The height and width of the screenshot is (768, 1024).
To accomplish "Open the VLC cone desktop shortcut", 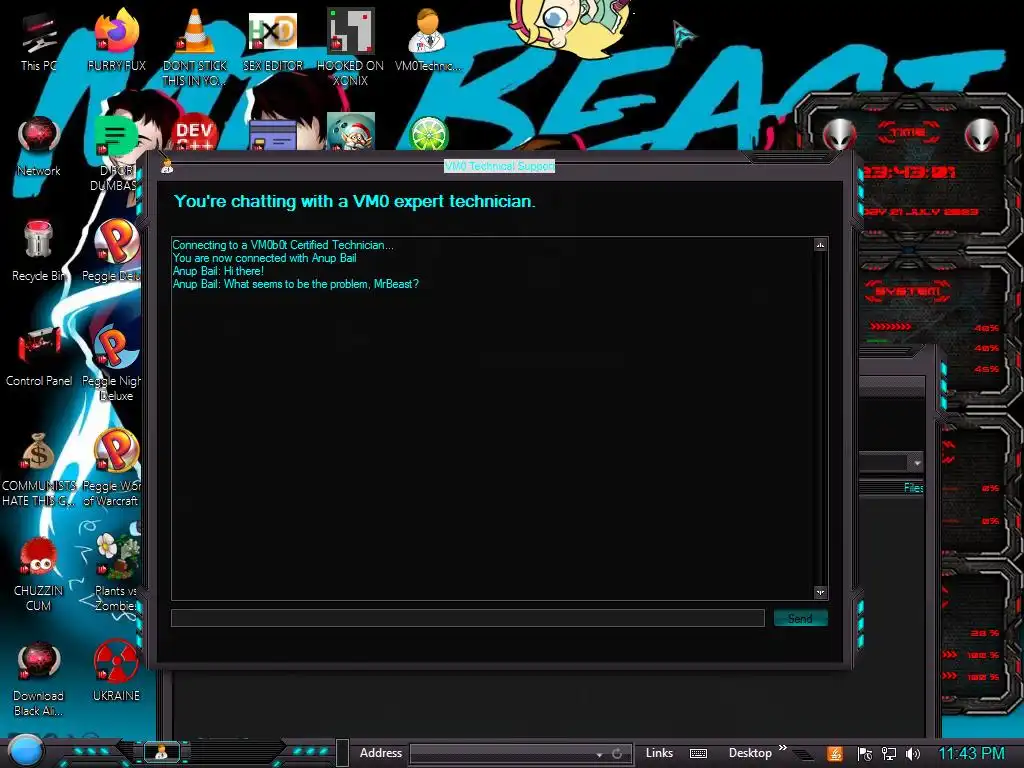I will pyautogui.click(x=195, y=47).
